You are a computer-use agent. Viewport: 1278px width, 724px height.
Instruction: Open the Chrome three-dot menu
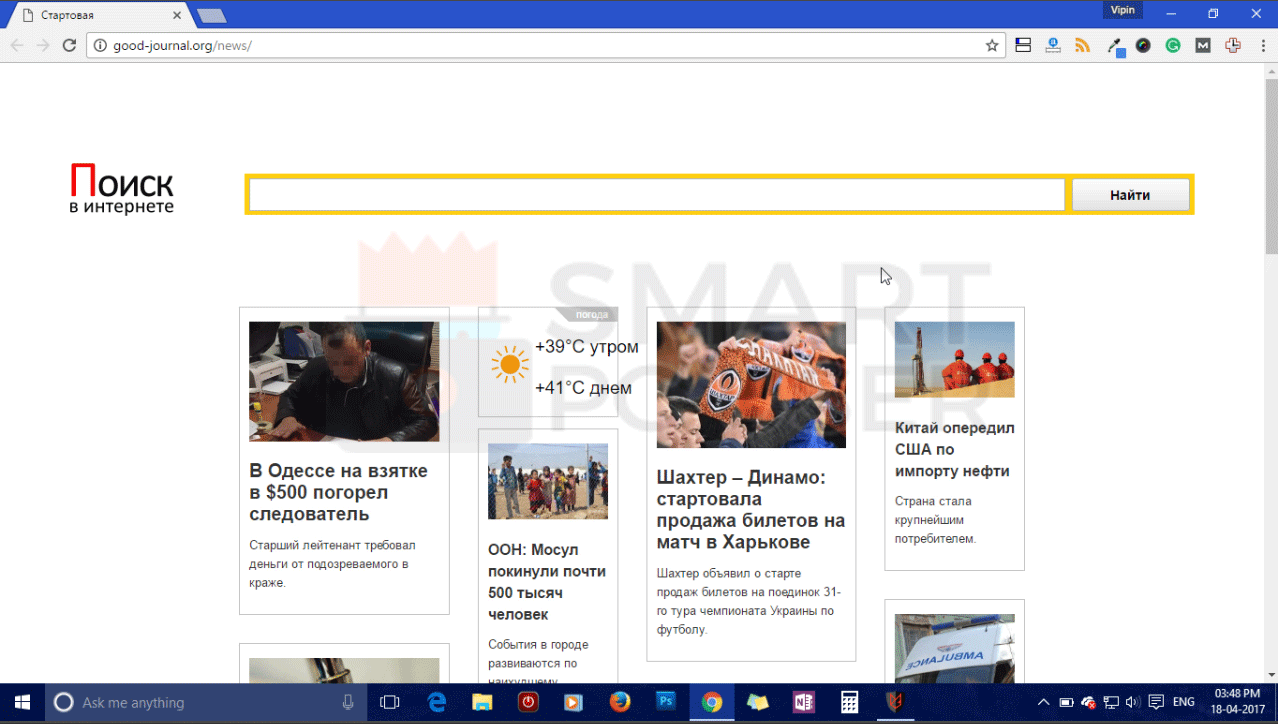(1259, 45)
